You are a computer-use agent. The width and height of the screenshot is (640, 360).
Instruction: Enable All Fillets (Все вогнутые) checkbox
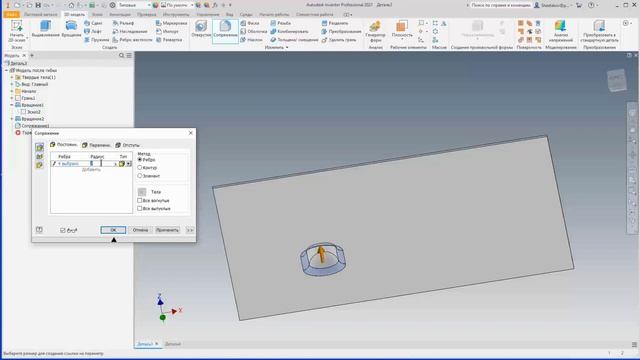140,200
